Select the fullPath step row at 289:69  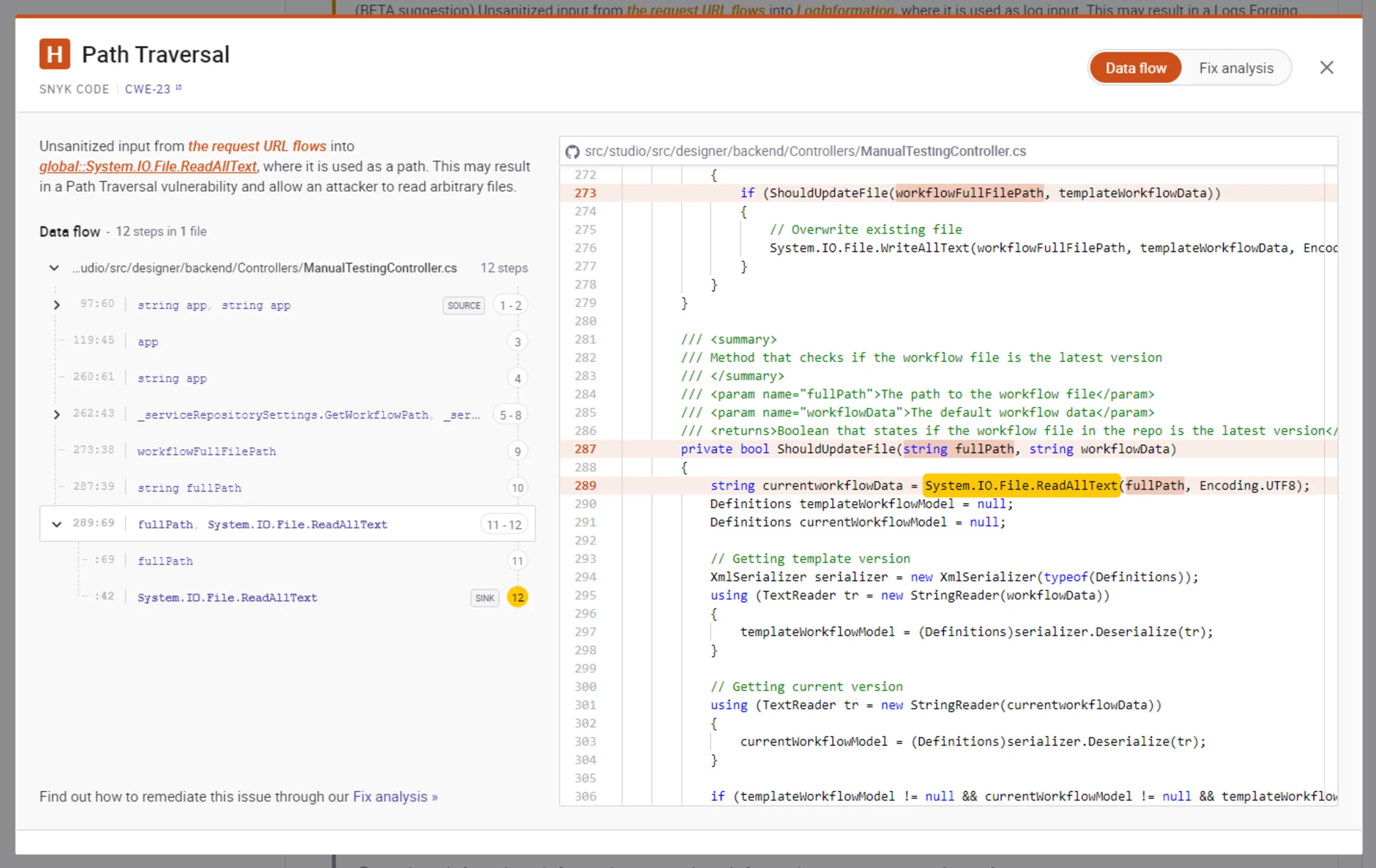[286, 523]
